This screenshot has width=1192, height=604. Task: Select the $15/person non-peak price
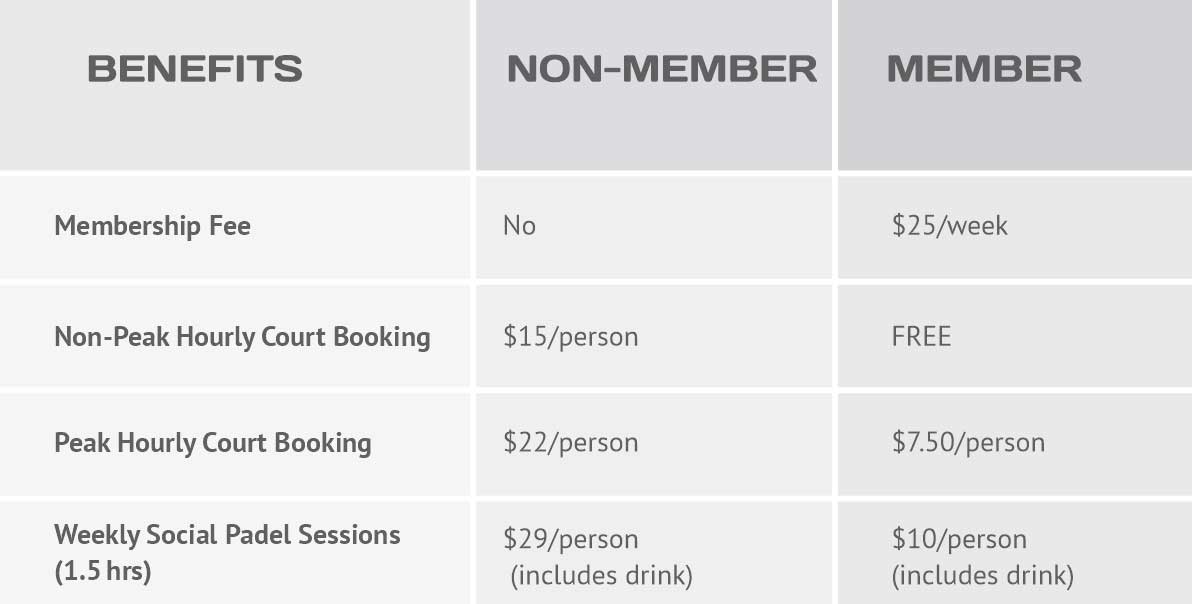coord(570,336)
